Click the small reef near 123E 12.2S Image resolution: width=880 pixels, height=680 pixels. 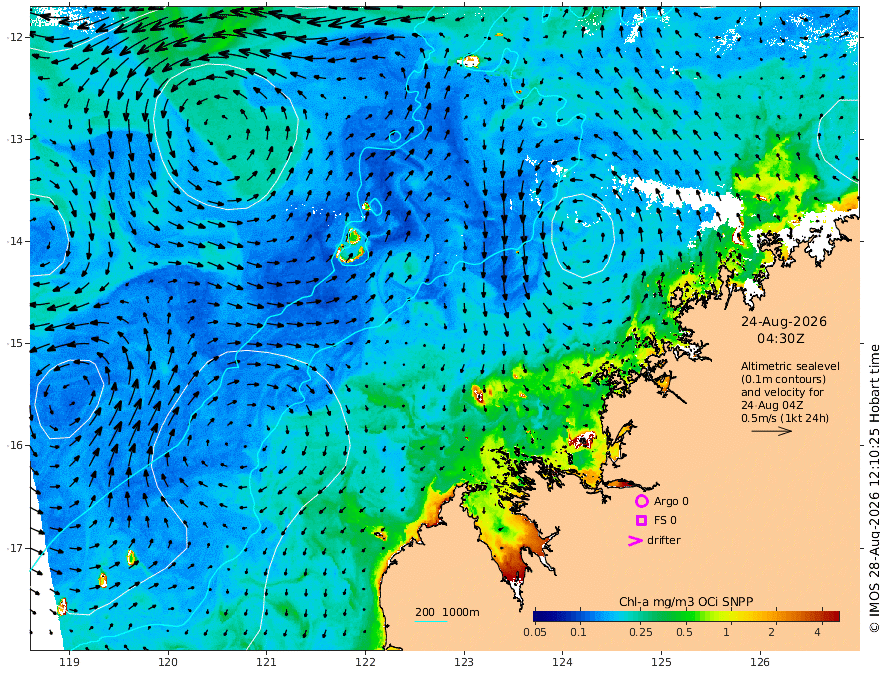click(x=470, y=61)
